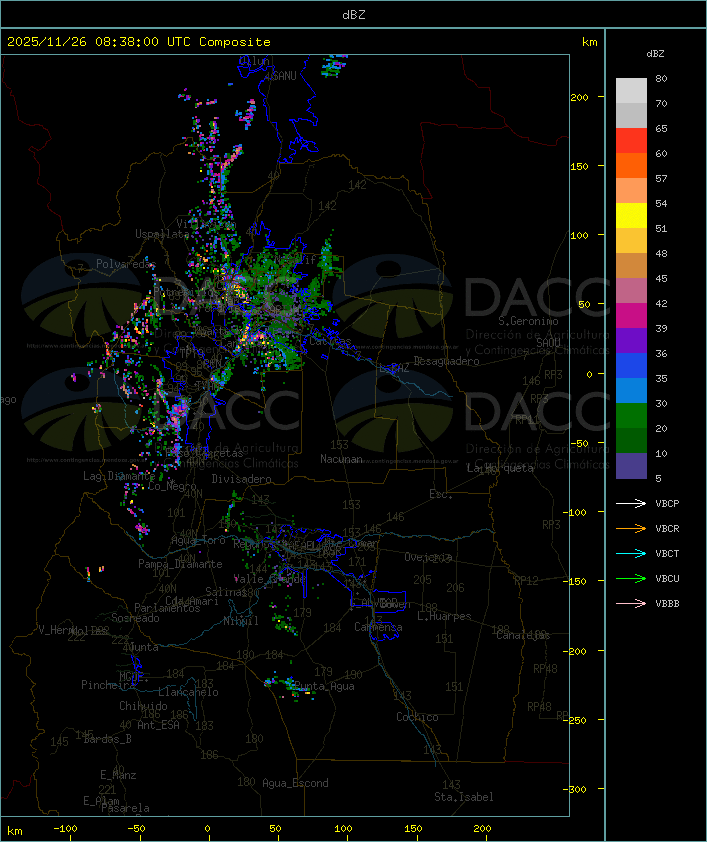The width and height of the screenshot is (707, 842).
Task: Select the light blue 30-35 dBZ swatch
Action: 631,390
